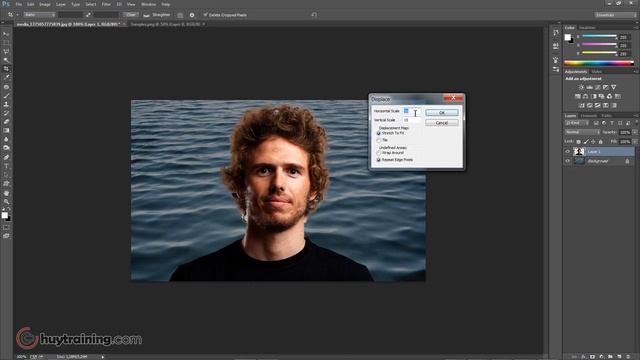640x360 pixels.
Task: Open the crop Ratio preset dropdown
Action: coord(39,15)
